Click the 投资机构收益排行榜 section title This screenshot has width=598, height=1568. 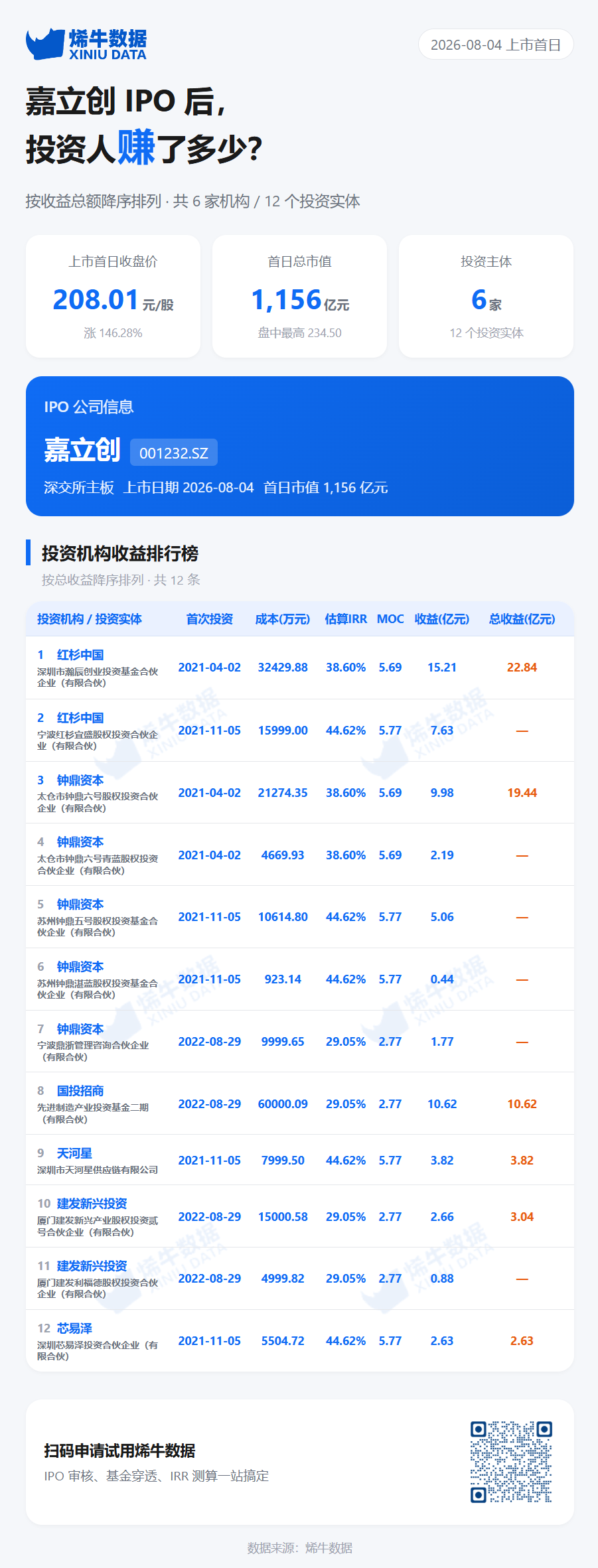pyautogui.click(x=120, y=553)
